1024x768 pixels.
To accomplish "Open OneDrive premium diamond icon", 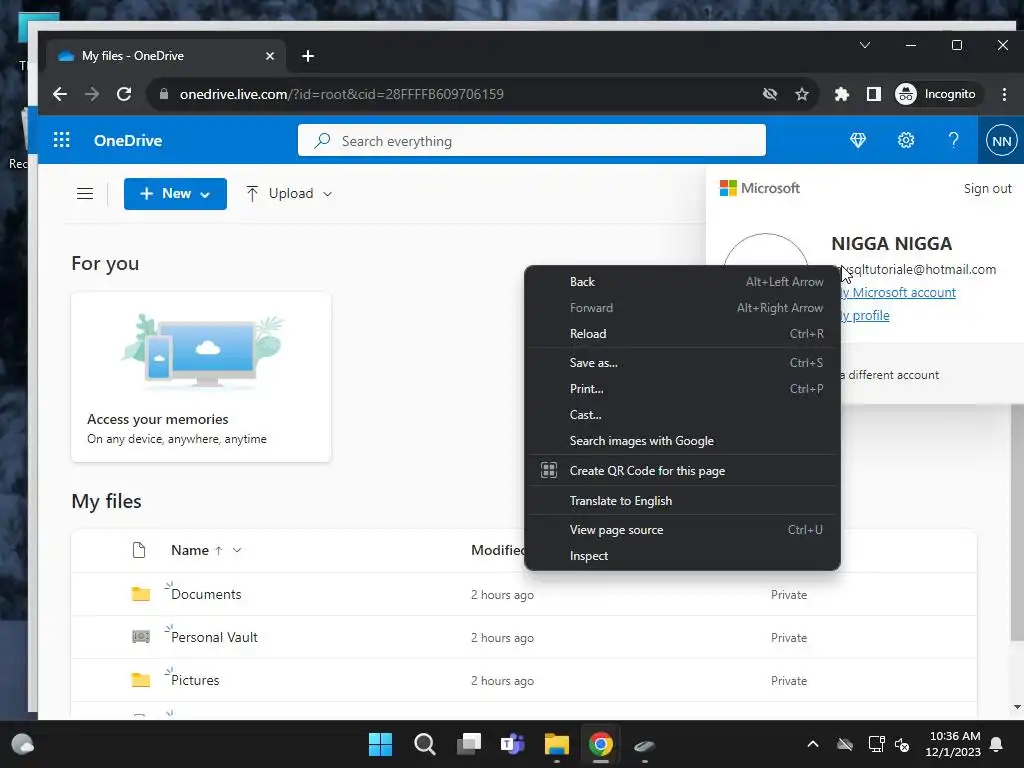I will [x=857, y=140].
